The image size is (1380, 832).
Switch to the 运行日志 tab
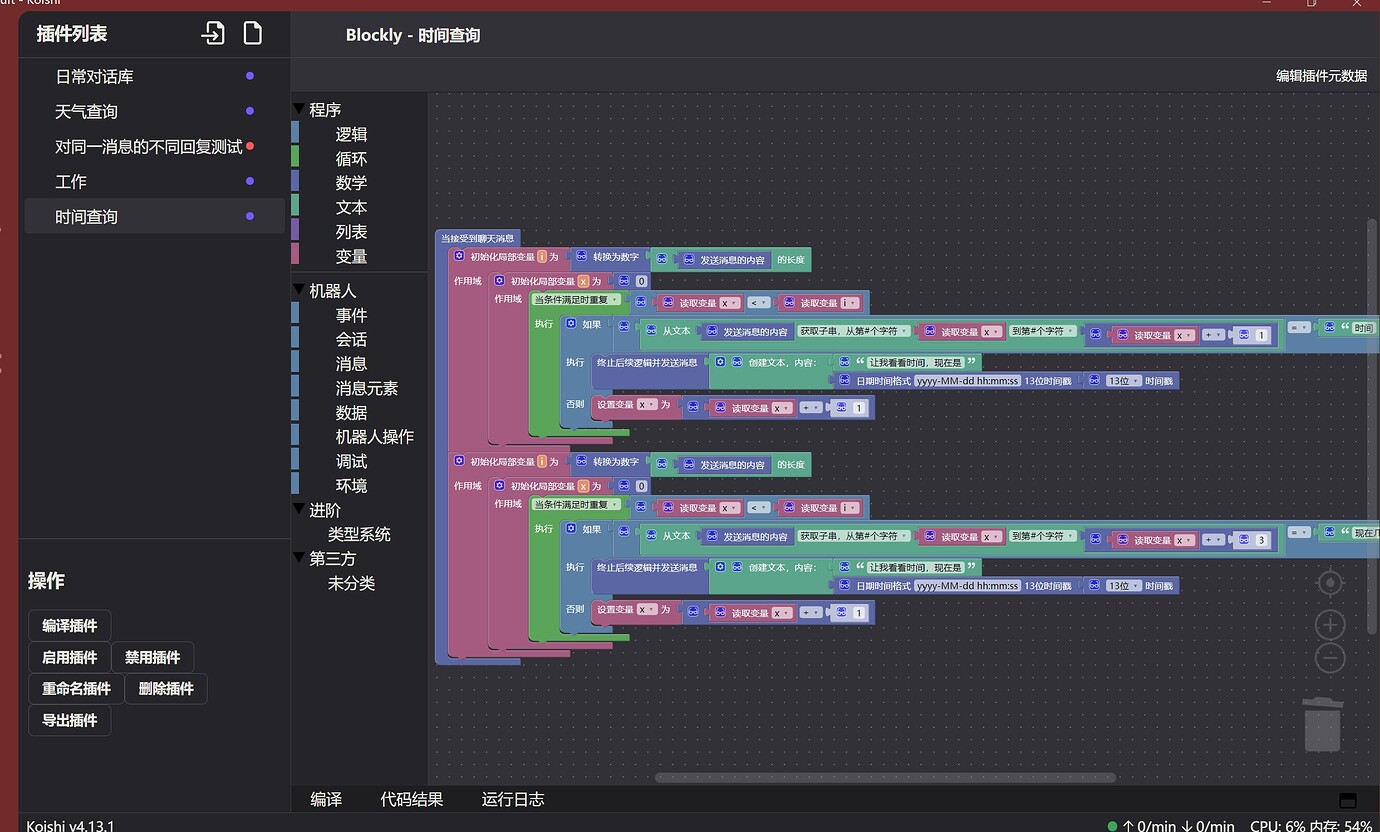tap(512, 799)
